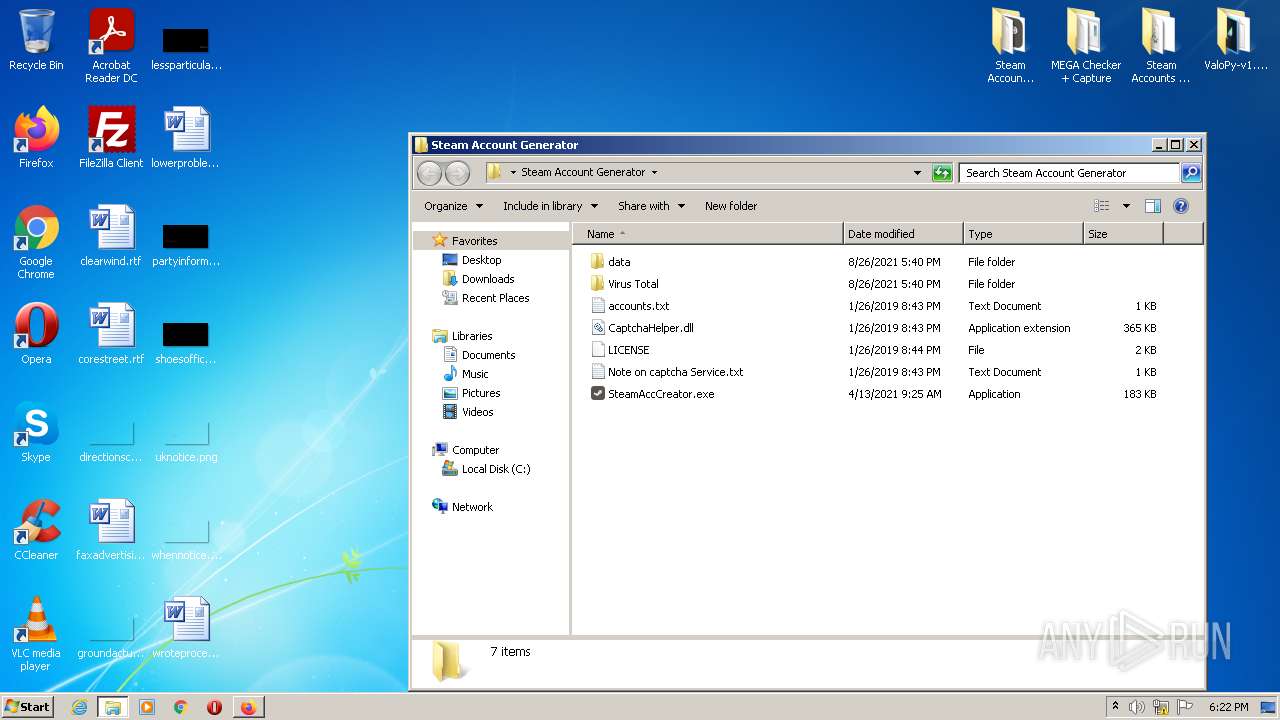Viewport: 1280px width, 720px height.
Task: Select the Virus Total folder icon
Action: pos(598,284)
